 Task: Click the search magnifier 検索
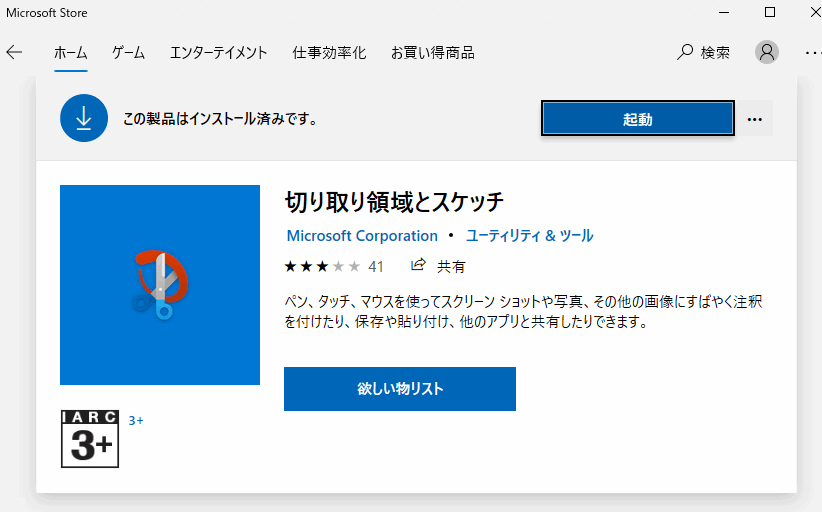point(703,52)
